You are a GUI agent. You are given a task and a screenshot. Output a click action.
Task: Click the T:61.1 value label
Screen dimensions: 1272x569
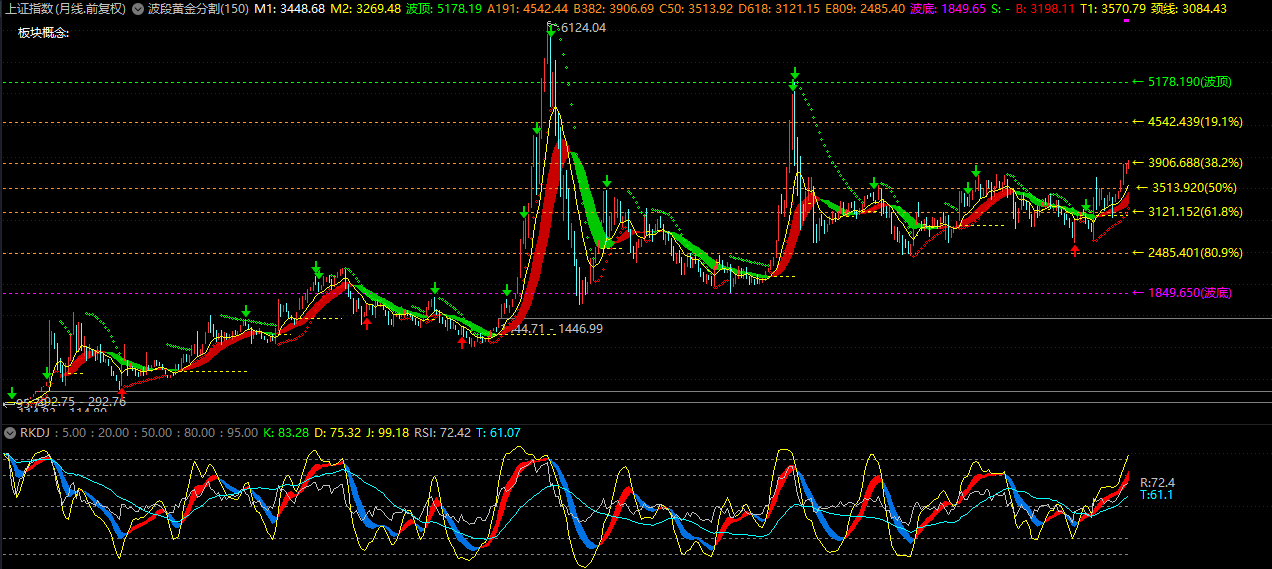[1157, 495]
